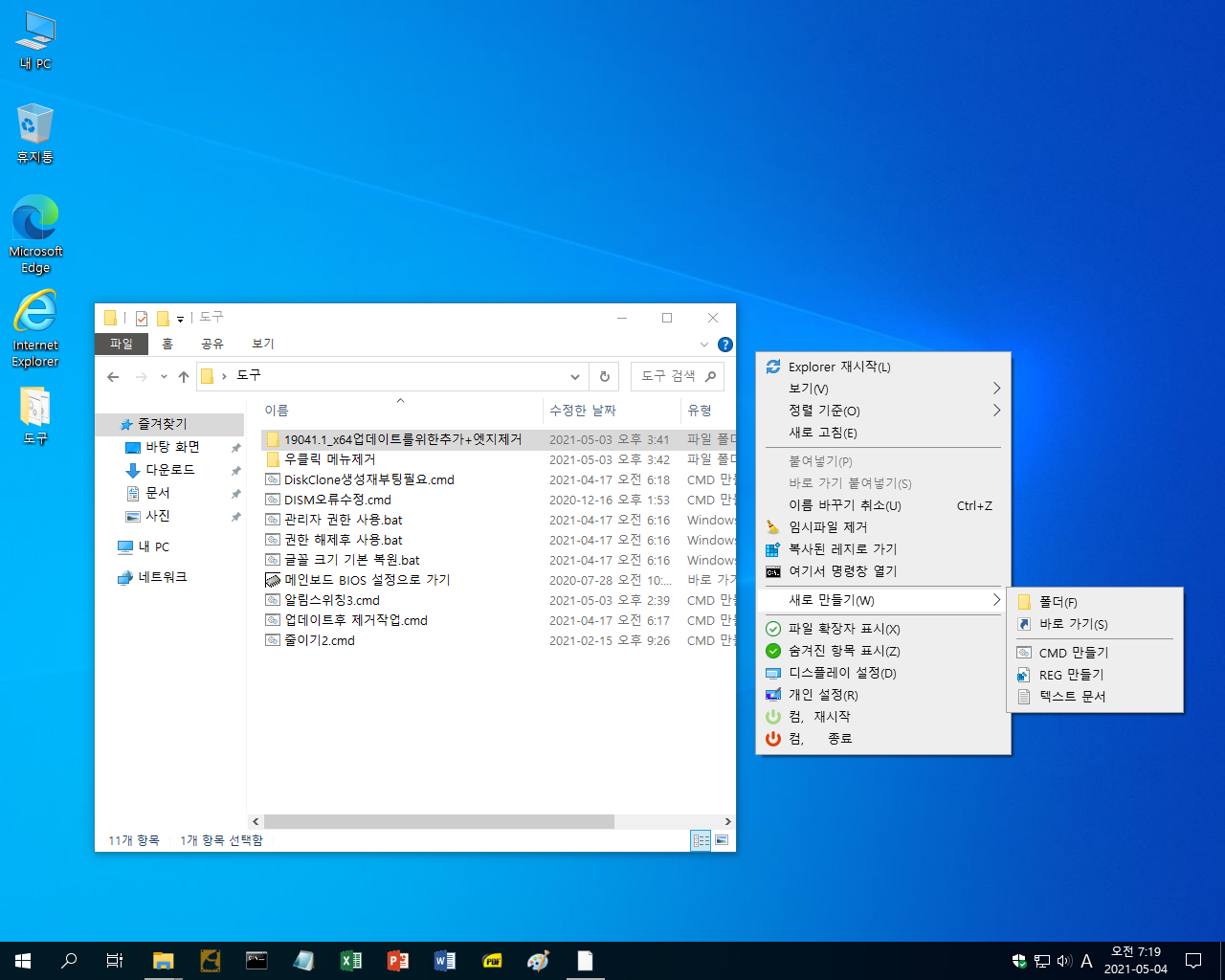This screenshot has width=1225, height=980.
Task: Open the 홈 ribbon tab
Action: [x=167, y=344]
